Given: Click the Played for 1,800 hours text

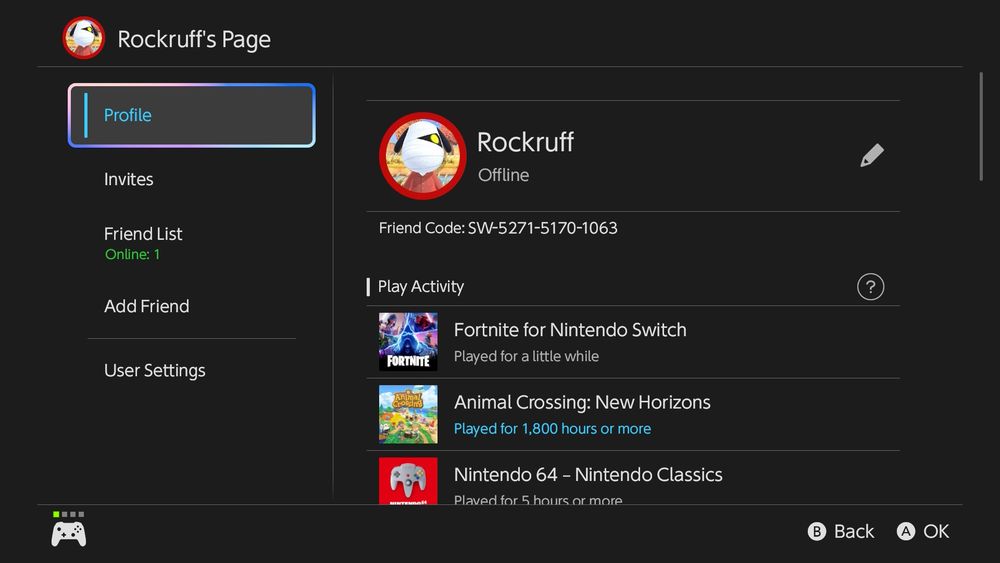Looking at the screenshot, I should pos(552,428).
